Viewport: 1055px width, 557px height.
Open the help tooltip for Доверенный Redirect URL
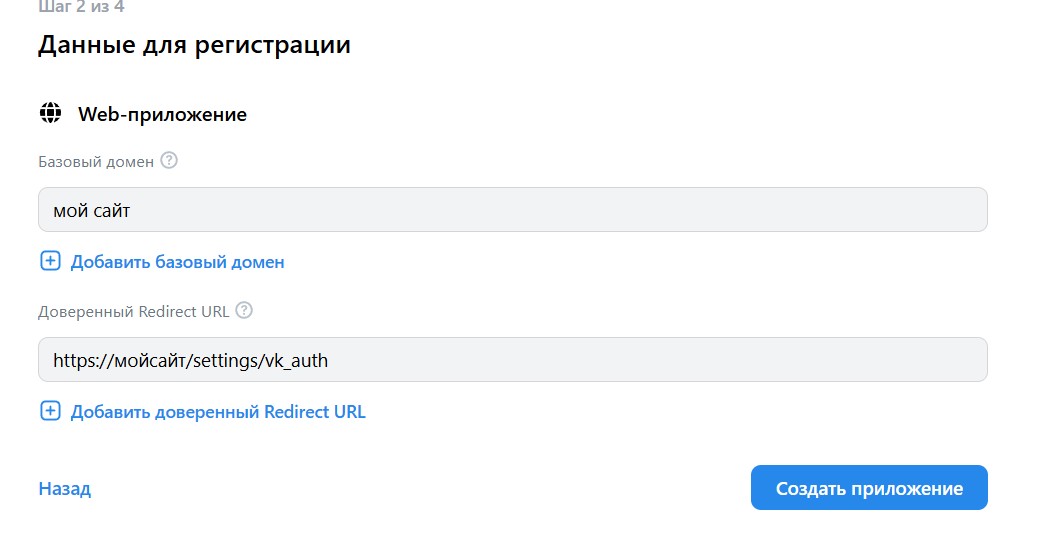click(244, 310)
